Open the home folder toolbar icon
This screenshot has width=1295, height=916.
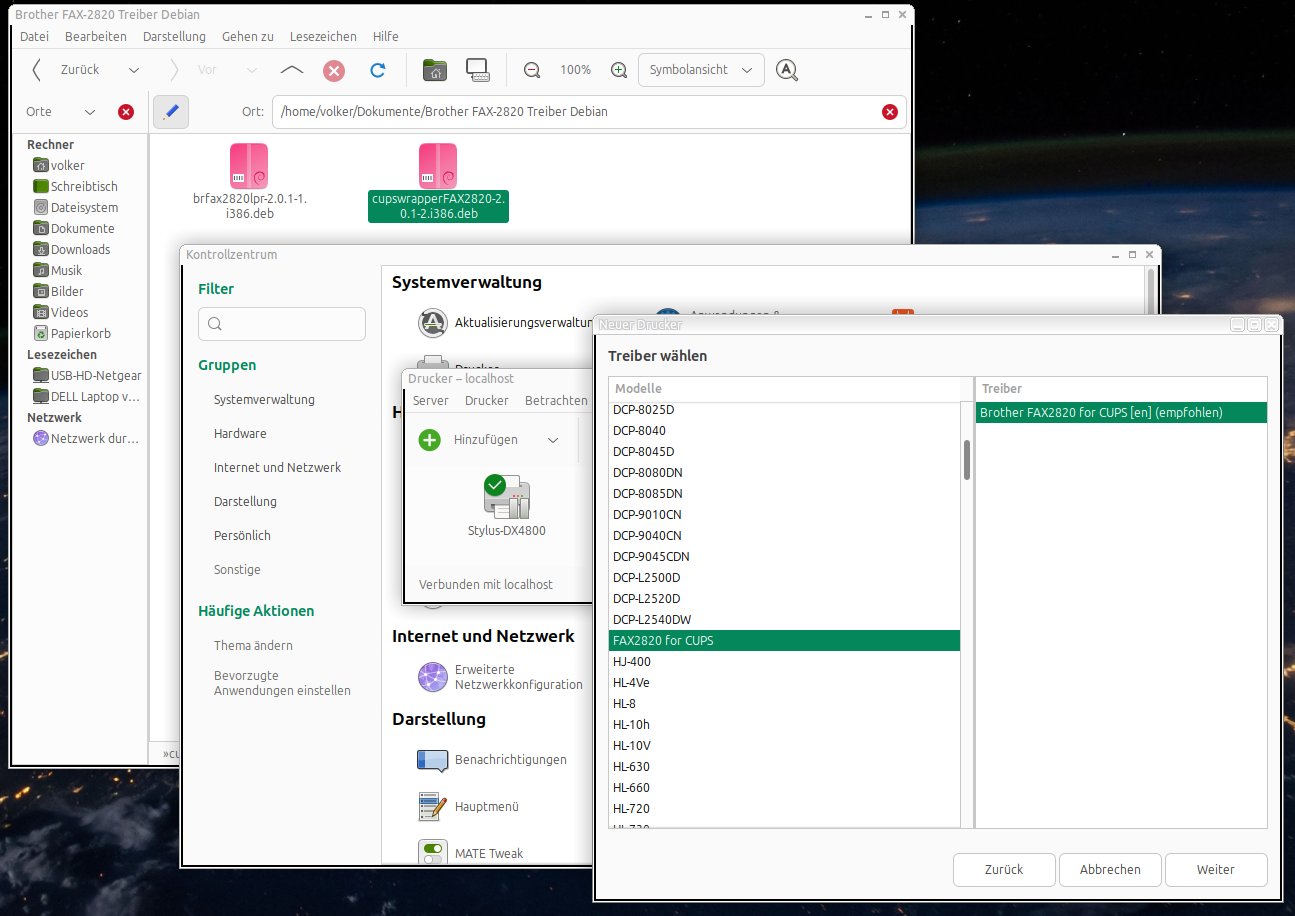(435, 70)
